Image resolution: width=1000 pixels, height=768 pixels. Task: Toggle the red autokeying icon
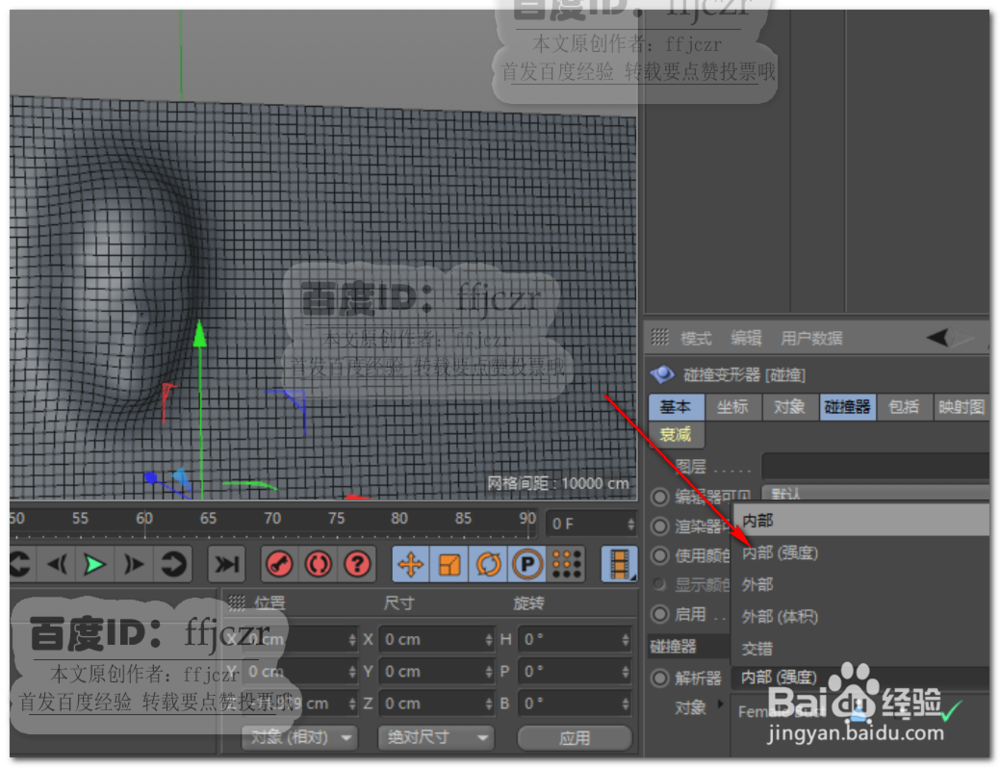coord(318,565)
